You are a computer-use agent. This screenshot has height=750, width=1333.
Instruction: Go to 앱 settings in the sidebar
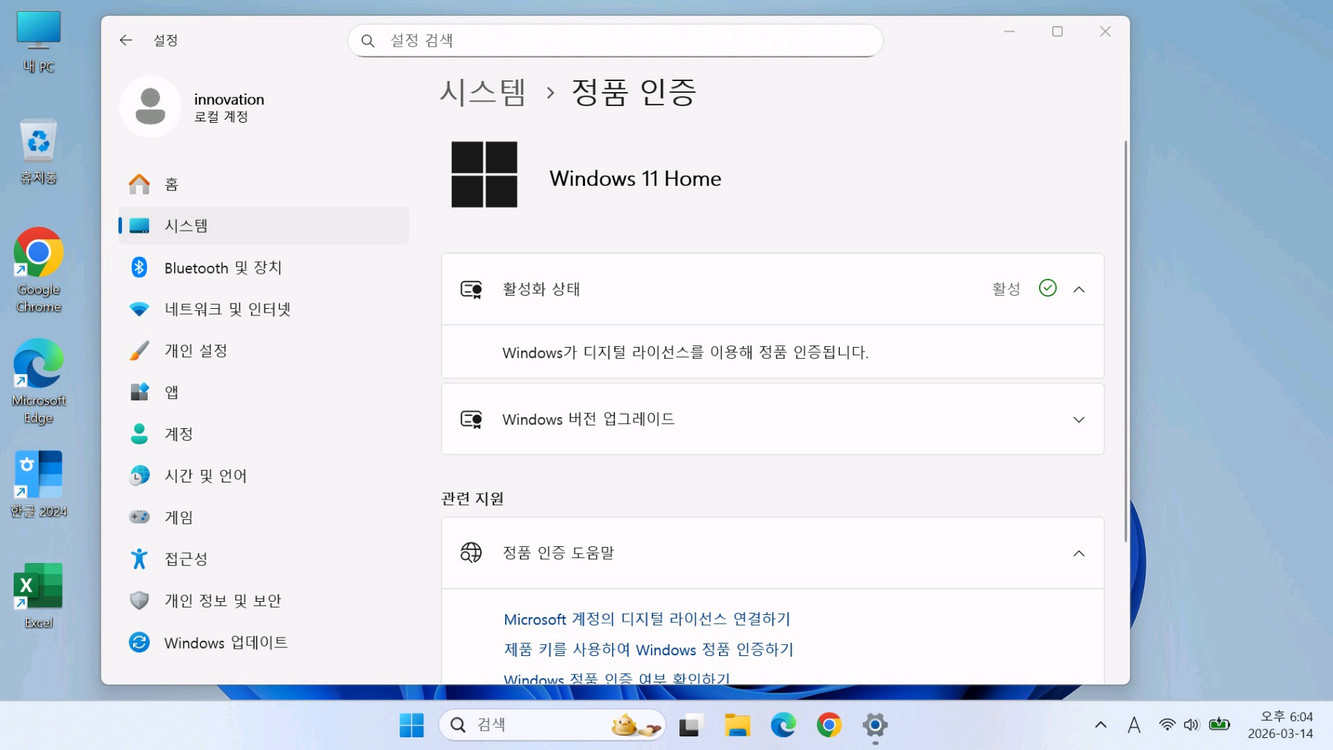point(170,392)
